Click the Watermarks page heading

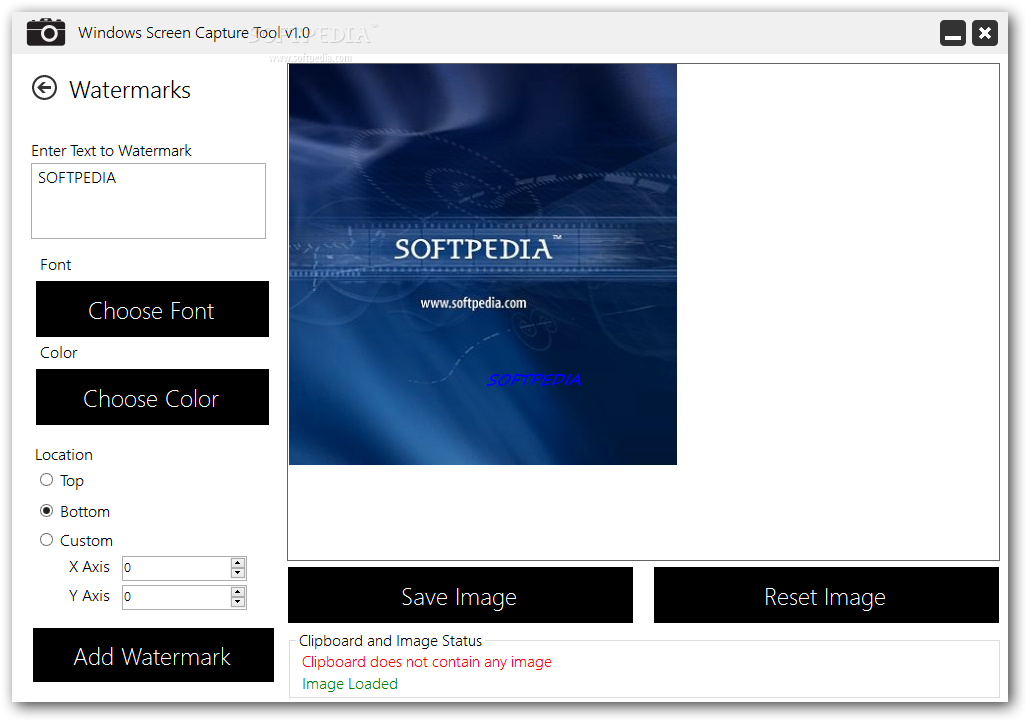point(130,90)
